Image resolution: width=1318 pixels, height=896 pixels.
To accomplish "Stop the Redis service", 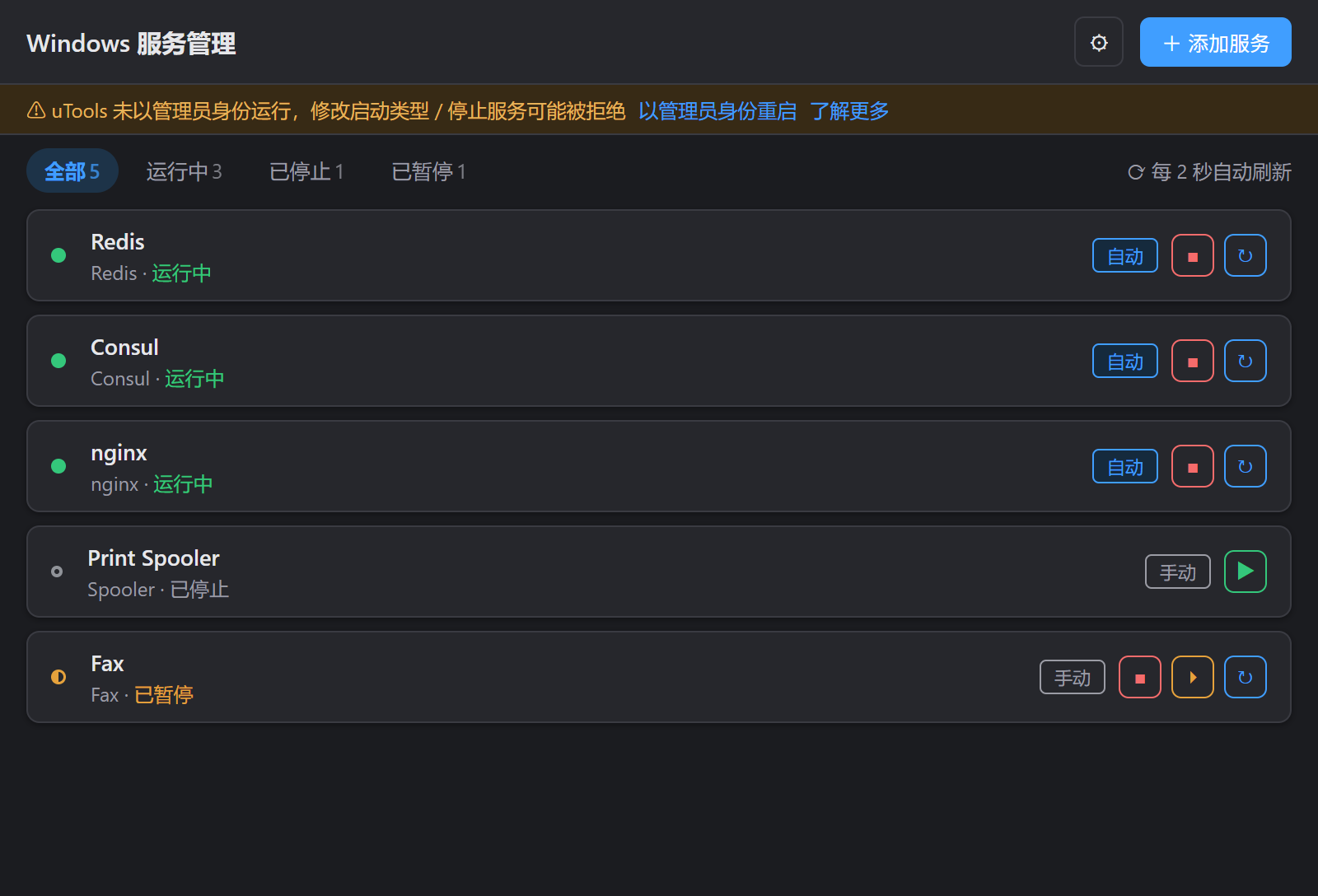I will 1193,255.
